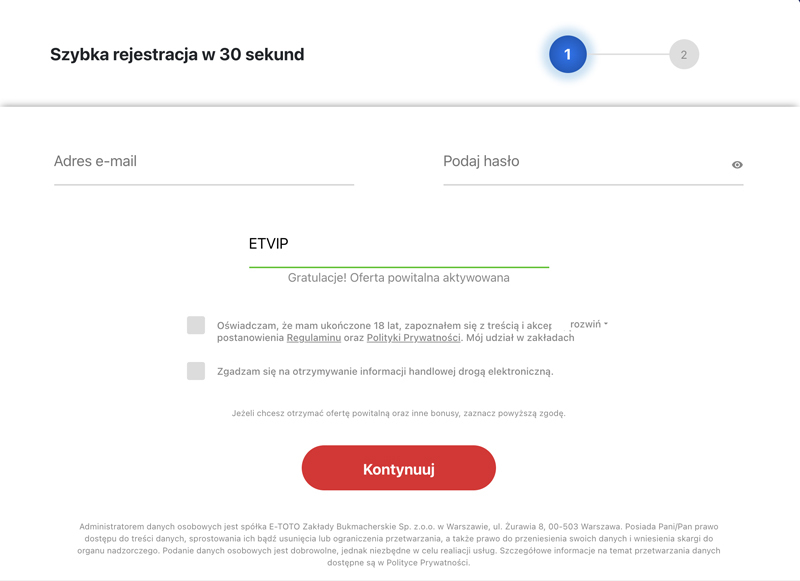
Task: Click the Zgadzam się marketing consent text
Action: (385, 371)
